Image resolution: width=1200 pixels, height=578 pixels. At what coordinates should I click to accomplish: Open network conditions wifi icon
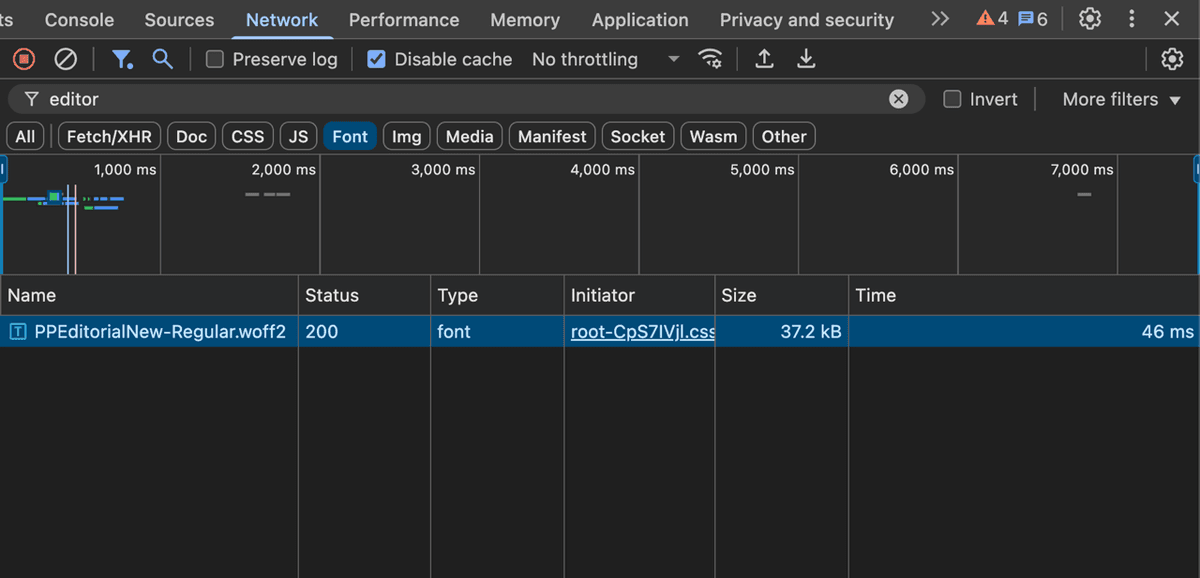711,60
